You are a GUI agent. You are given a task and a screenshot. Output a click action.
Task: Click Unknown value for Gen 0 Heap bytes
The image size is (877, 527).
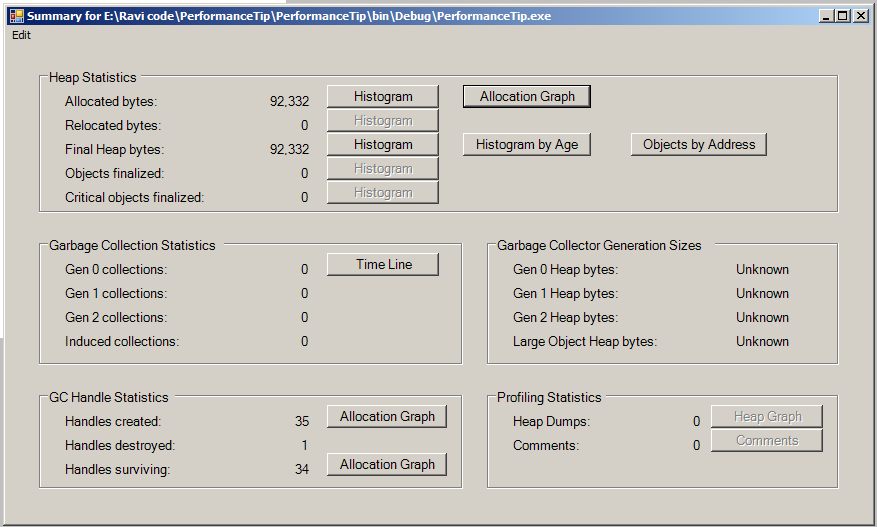pyautogui.click(x=762, y=269)
